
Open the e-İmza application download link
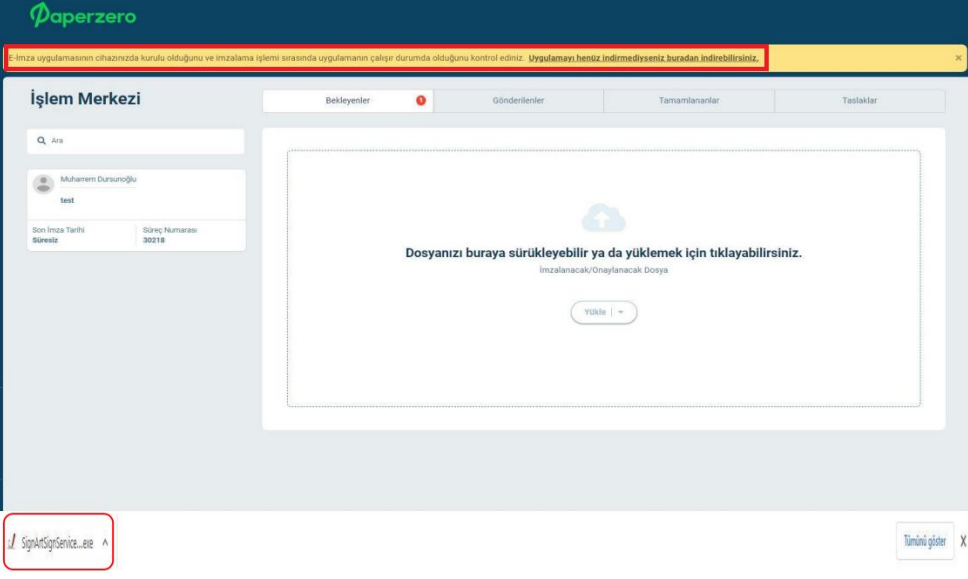(643, 58)
